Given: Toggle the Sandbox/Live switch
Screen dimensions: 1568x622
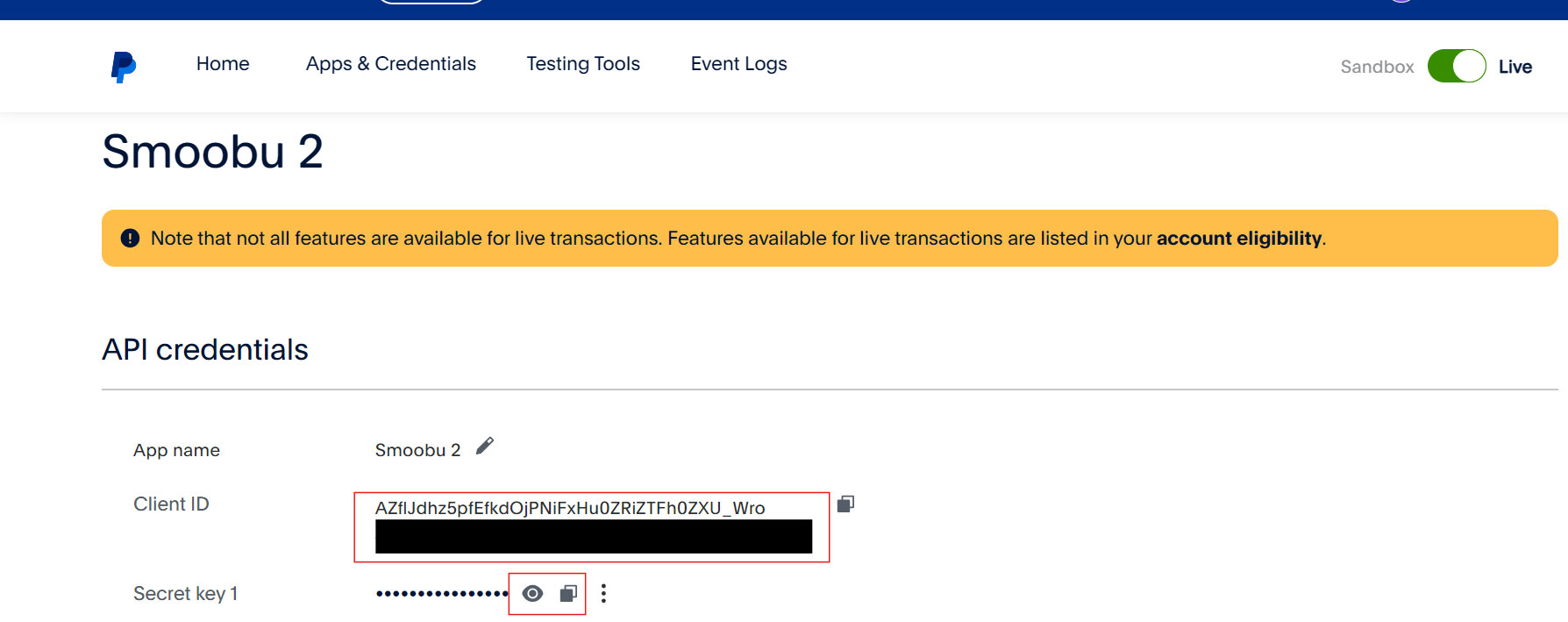Looking at the screenshot, I should coord(1457,66).
